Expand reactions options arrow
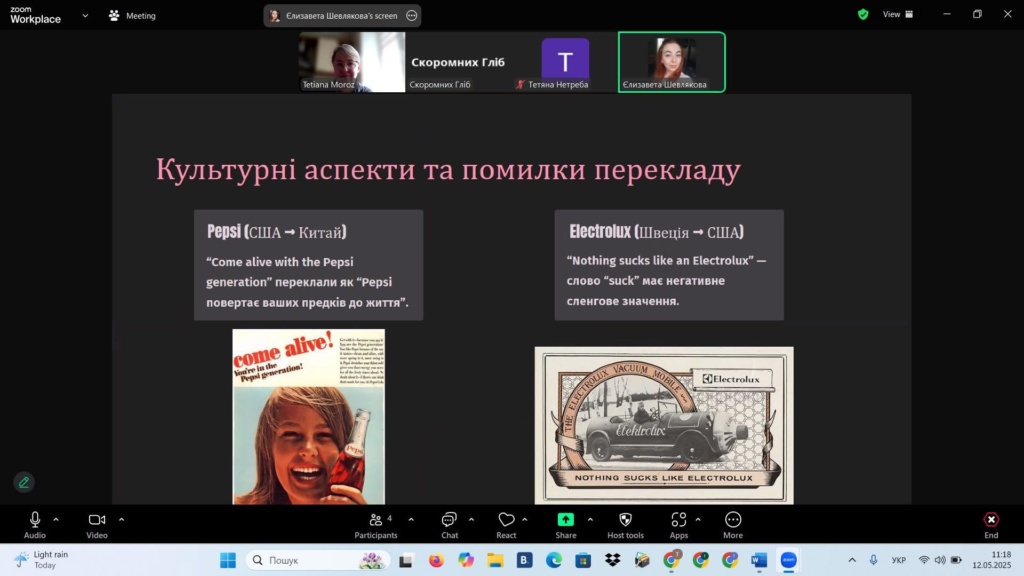Viewport: 1024px width, 576px height. pyautogui.click(x=525, y=520)
